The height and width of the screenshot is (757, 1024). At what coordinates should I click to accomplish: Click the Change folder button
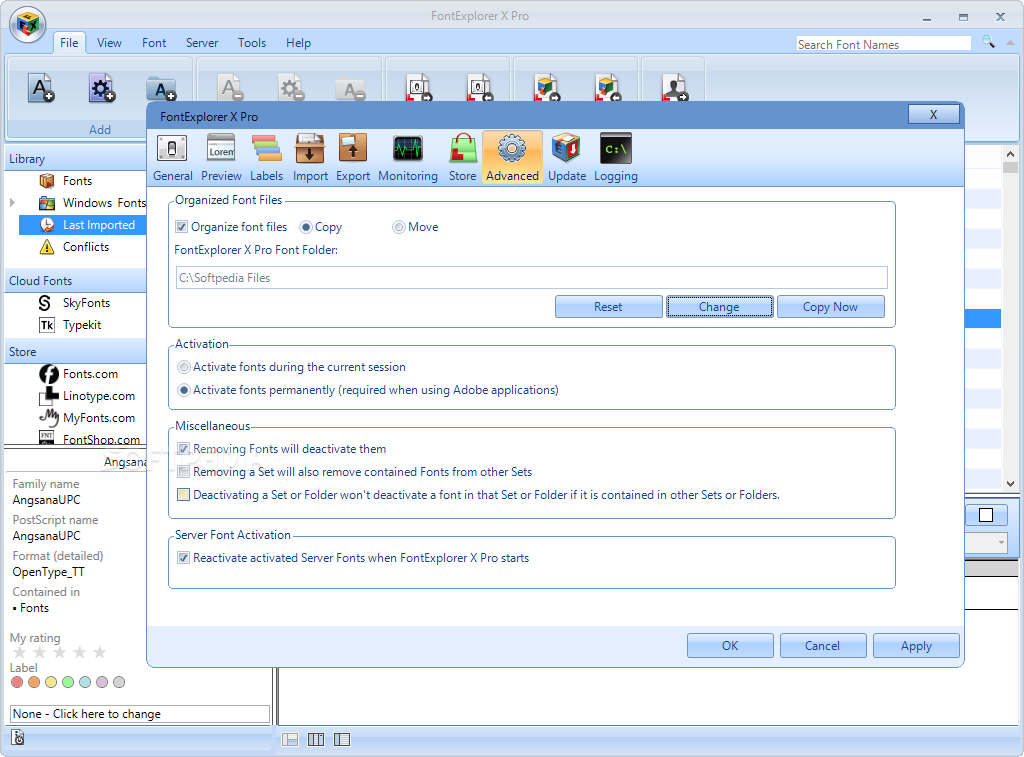719,306
